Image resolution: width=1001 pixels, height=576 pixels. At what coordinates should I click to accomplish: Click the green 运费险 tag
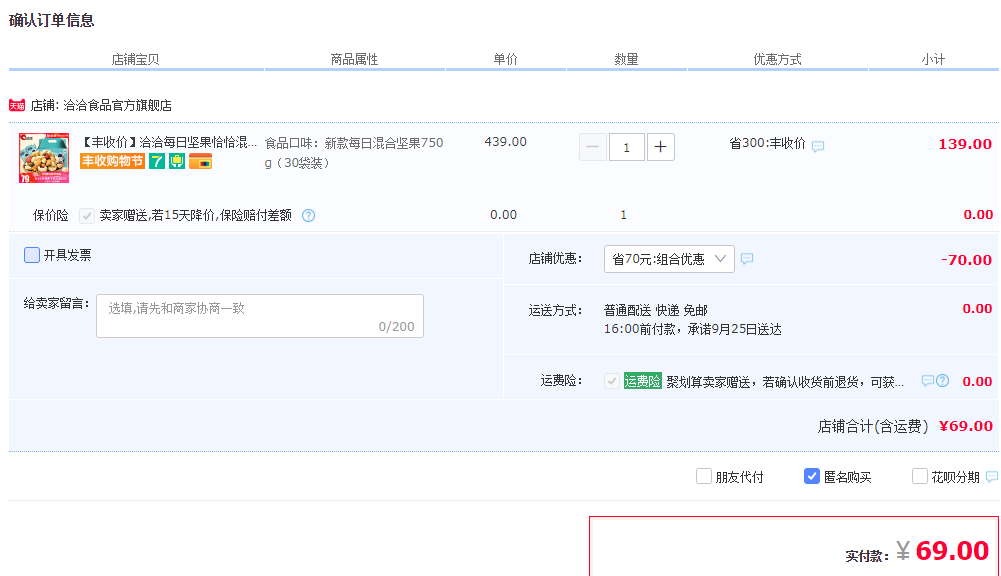click(x=642, y=381)
